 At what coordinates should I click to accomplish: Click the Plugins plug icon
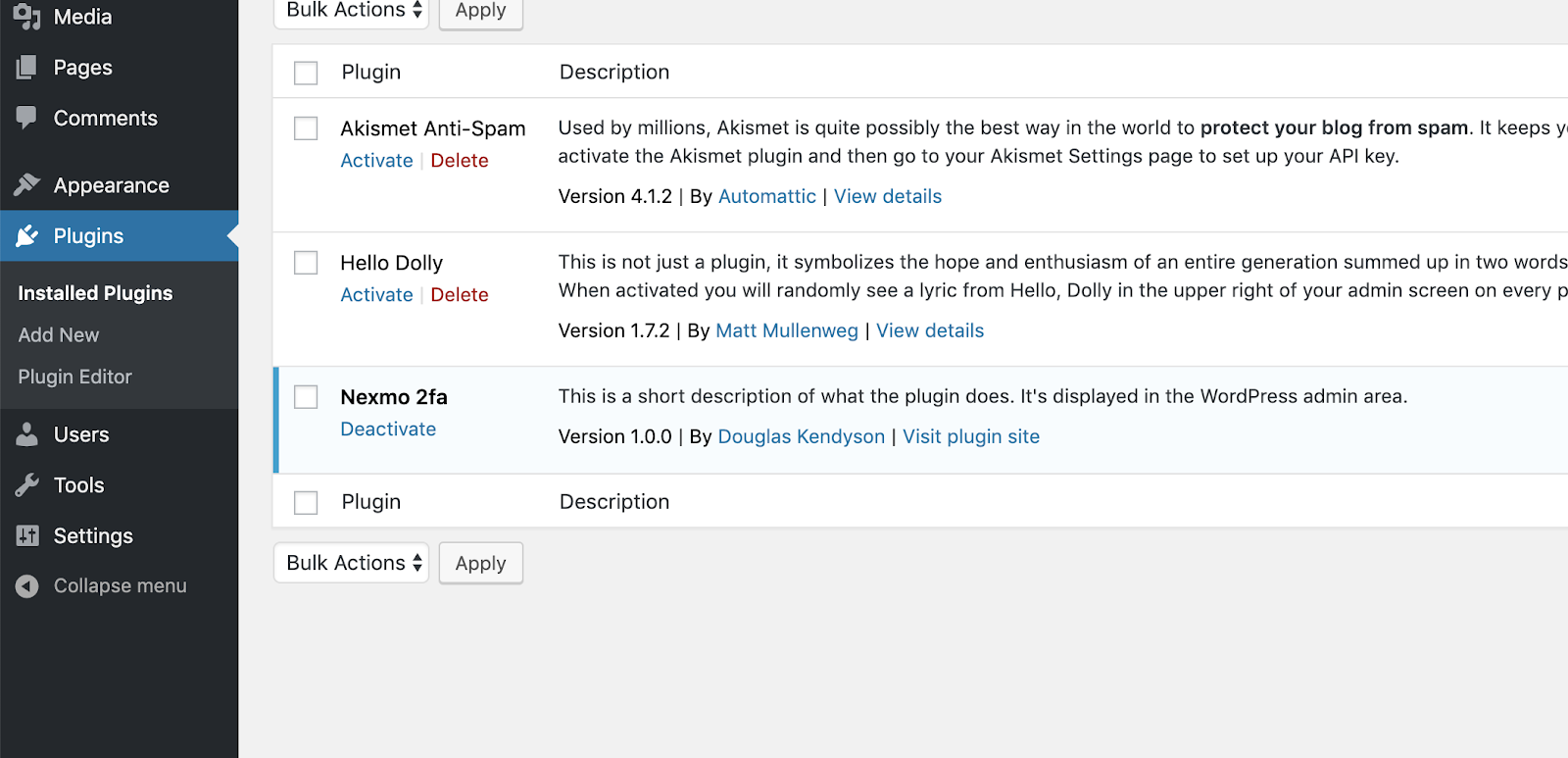click(27, 235)
